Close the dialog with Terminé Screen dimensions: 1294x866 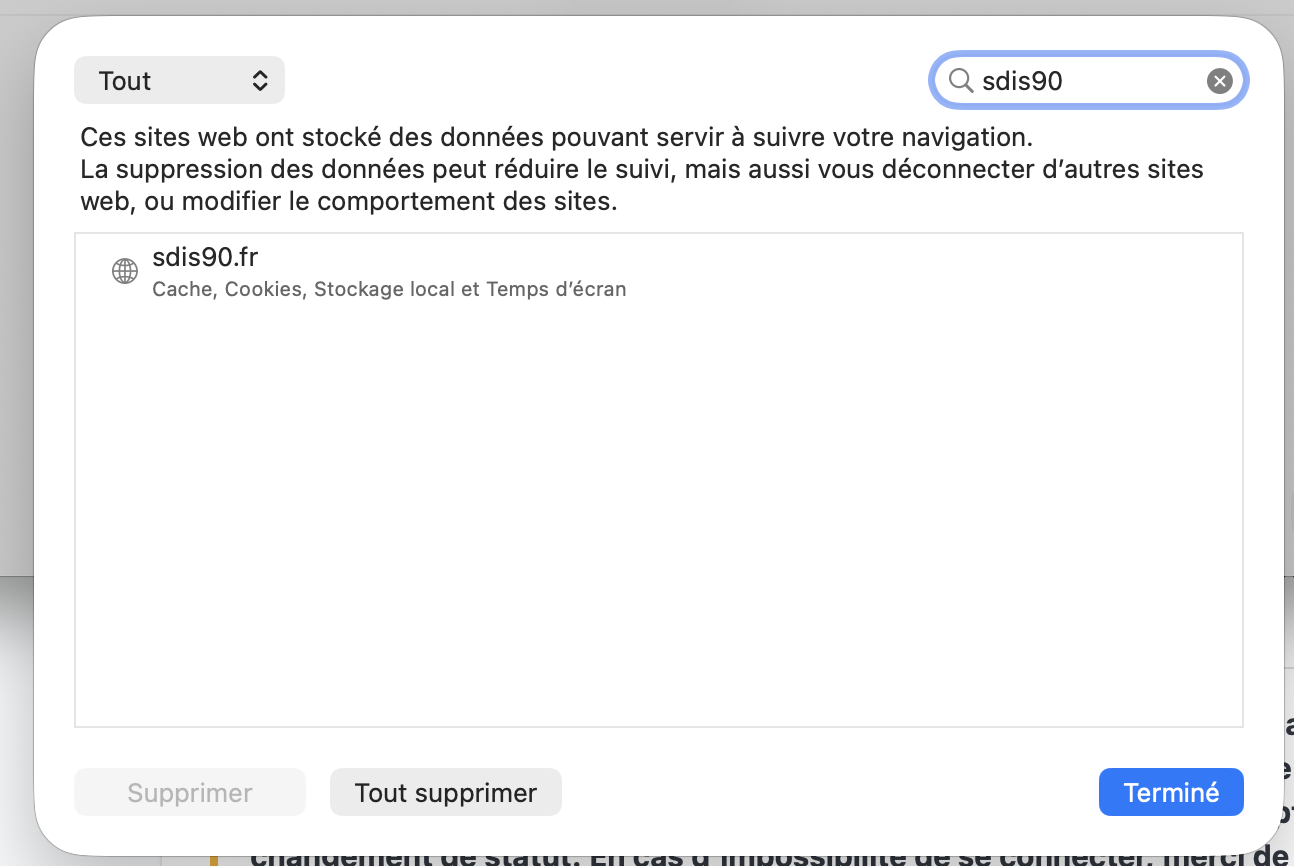pyautogui.click(x=1170, y=793)
